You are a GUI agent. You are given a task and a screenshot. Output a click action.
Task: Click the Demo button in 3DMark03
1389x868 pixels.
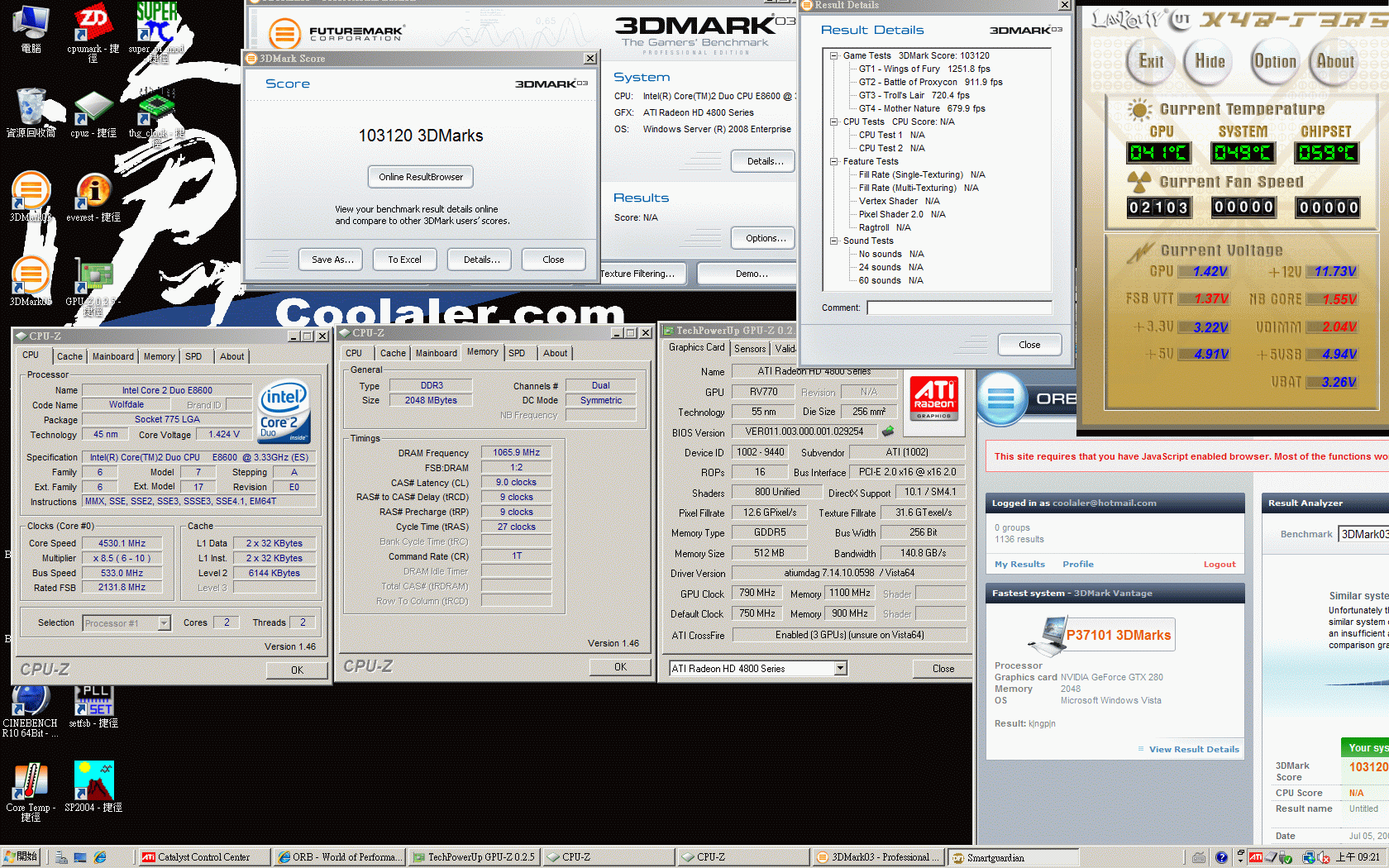click(x=747, y=274)
